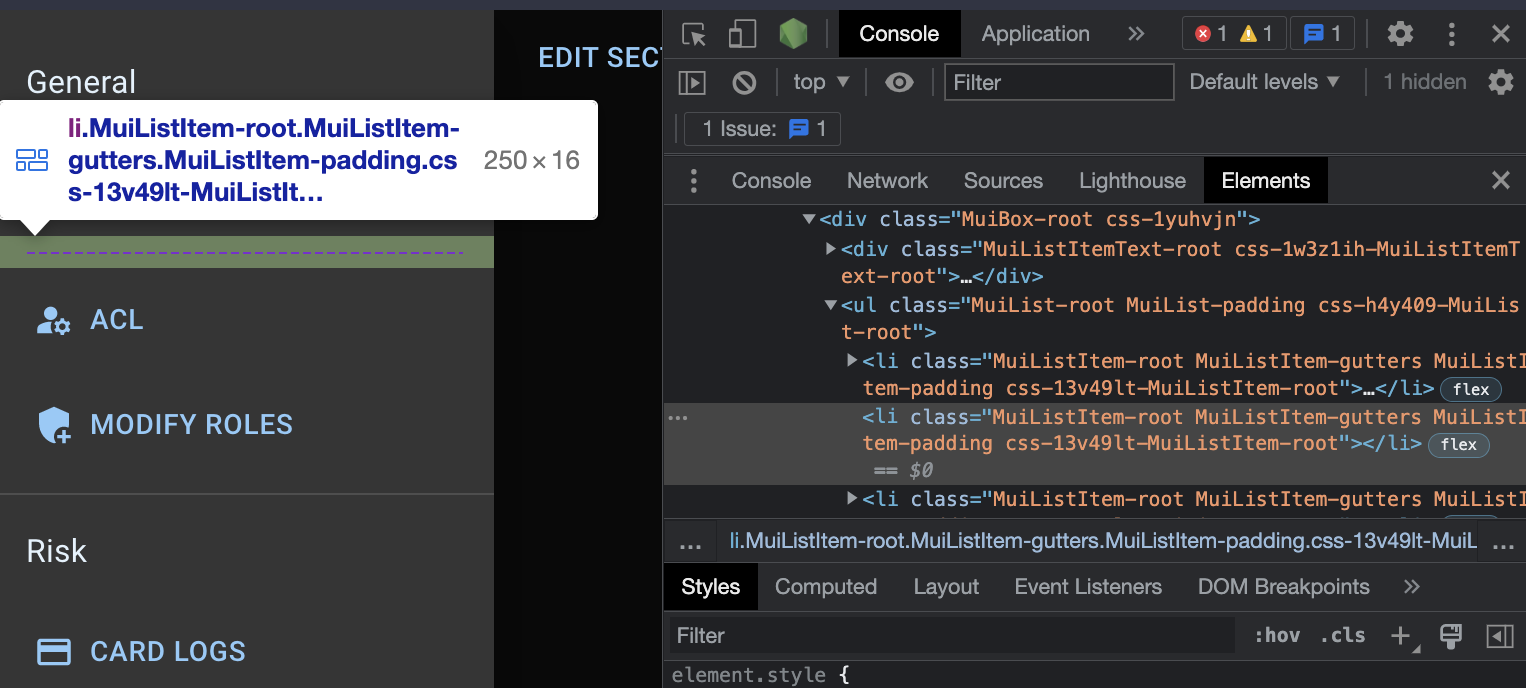Open the Event Listeners pane tab
Screen dimensions: 1526x688
pos(1088,587)
